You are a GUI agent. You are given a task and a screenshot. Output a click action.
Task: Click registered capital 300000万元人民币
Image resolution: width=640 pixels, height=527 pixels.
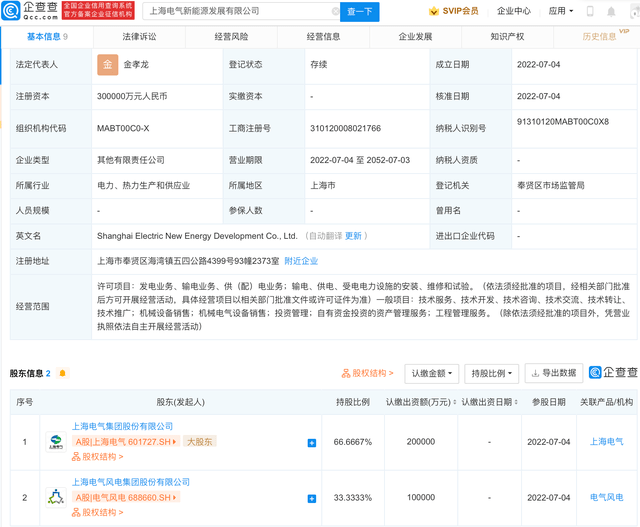pyautogui.click(x=132, y=96)
